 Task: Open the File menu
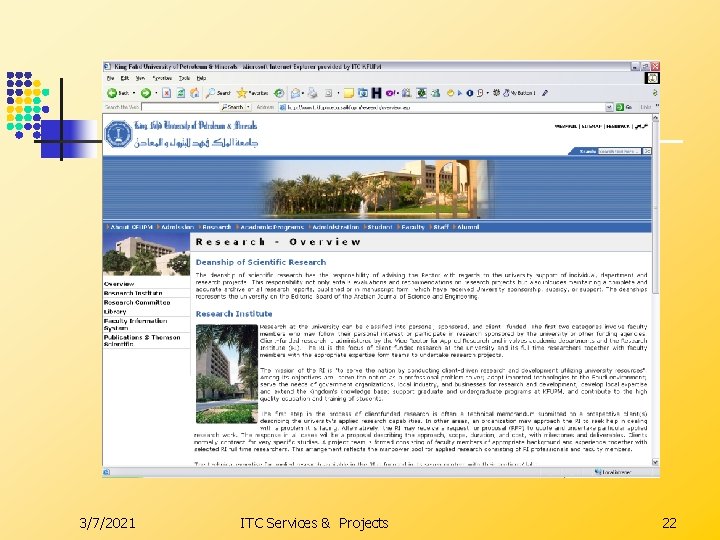[110, 79]
